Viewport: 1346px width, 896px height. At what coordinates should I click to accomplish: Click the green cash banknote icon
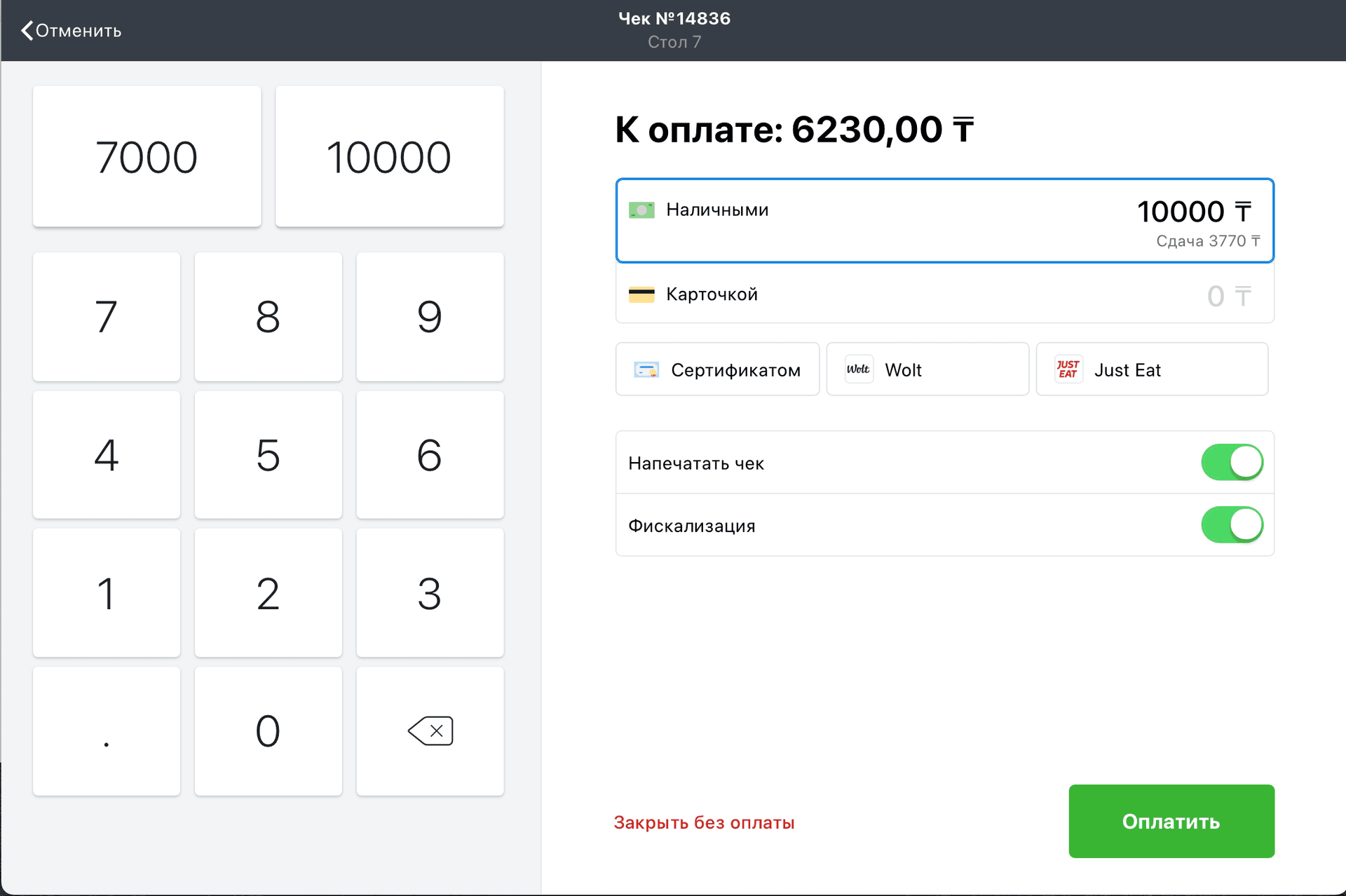pos(641,210)
